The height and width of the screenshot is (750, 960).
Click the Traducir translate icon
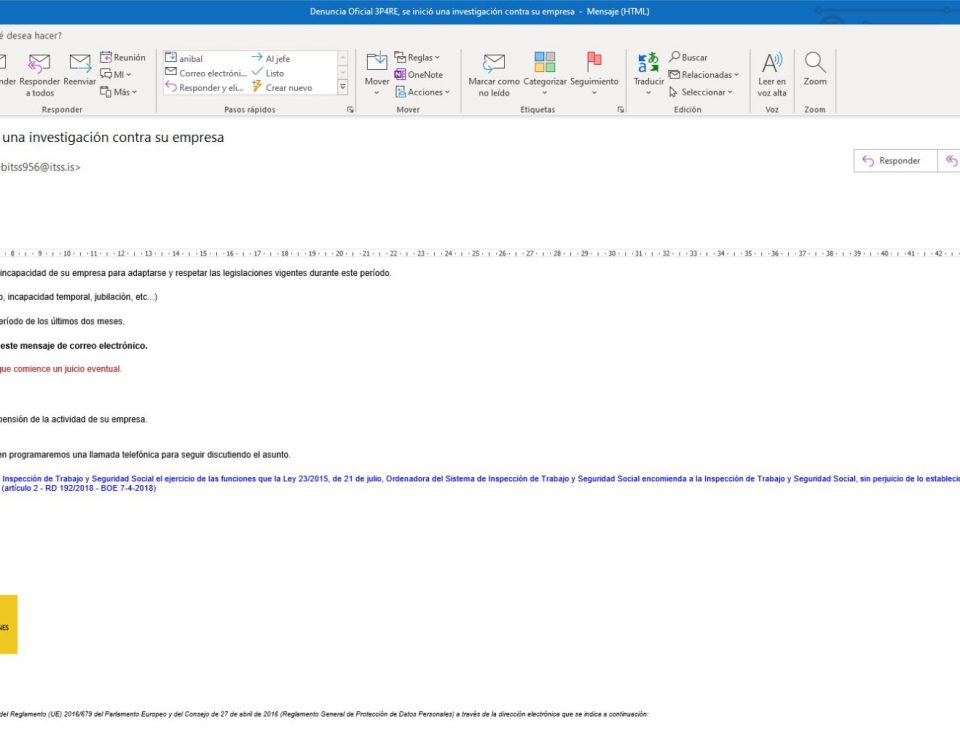[x=648, y=63]
